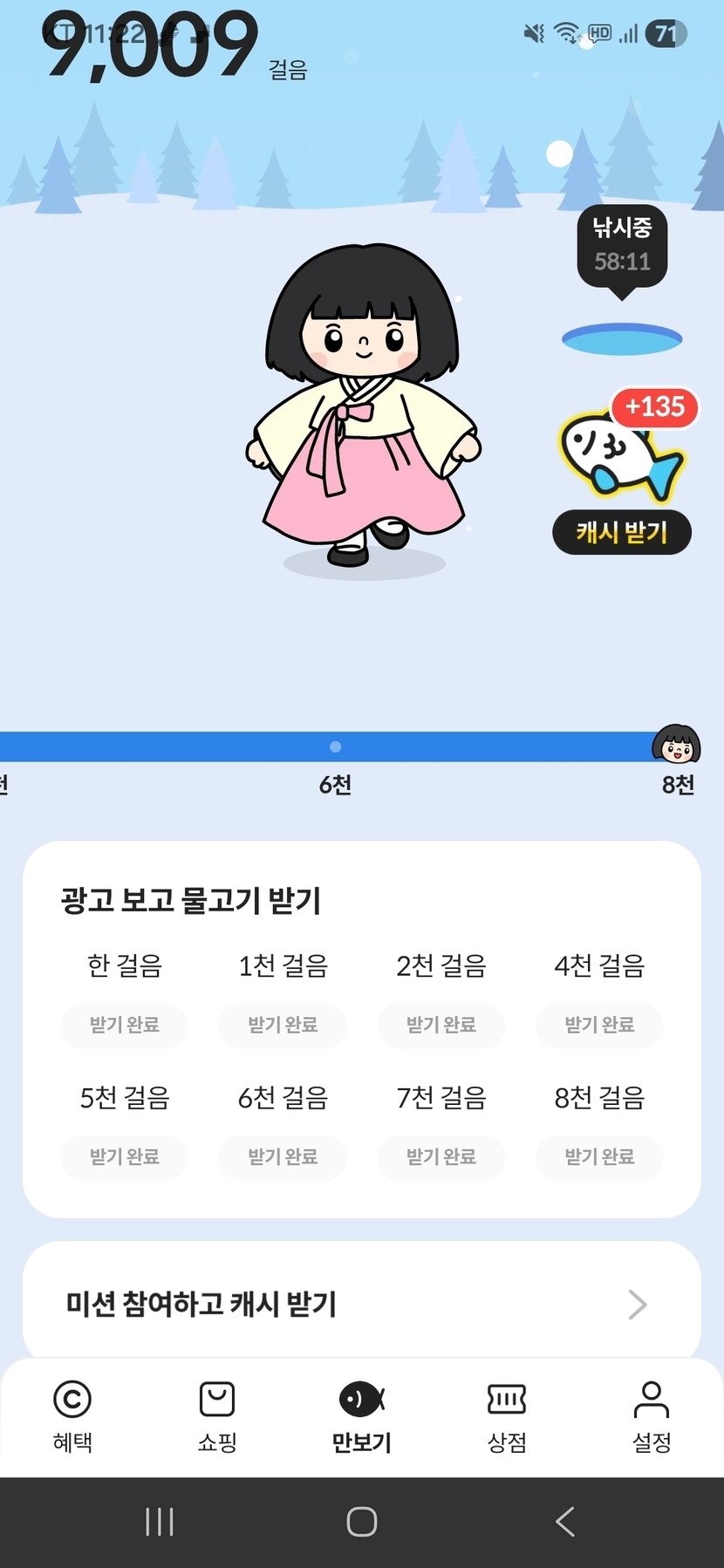Screen dimensions: 724x1568
Task: Expand 미션 참여하고 캐시 받기 chevron
Action: pyautogui.click(x=638, y=1305)
